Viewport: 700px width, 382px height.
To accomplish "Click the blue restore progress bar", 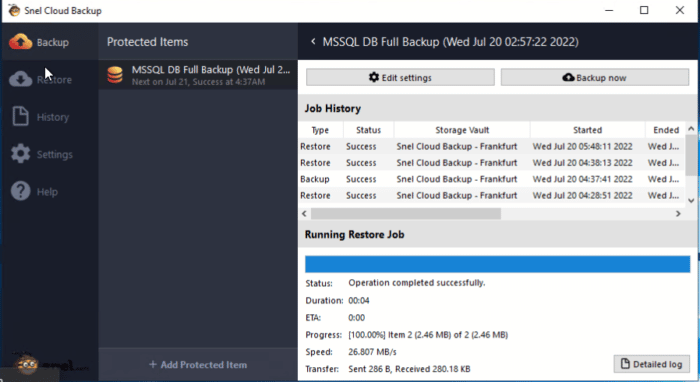I will tap(497, 264).
